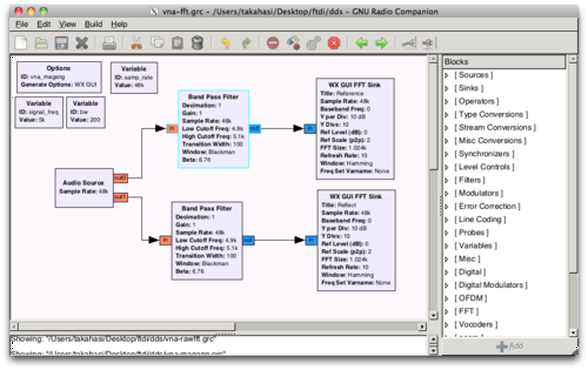
Task: Select OFDM in blocks tree
Action: point(471,298)
